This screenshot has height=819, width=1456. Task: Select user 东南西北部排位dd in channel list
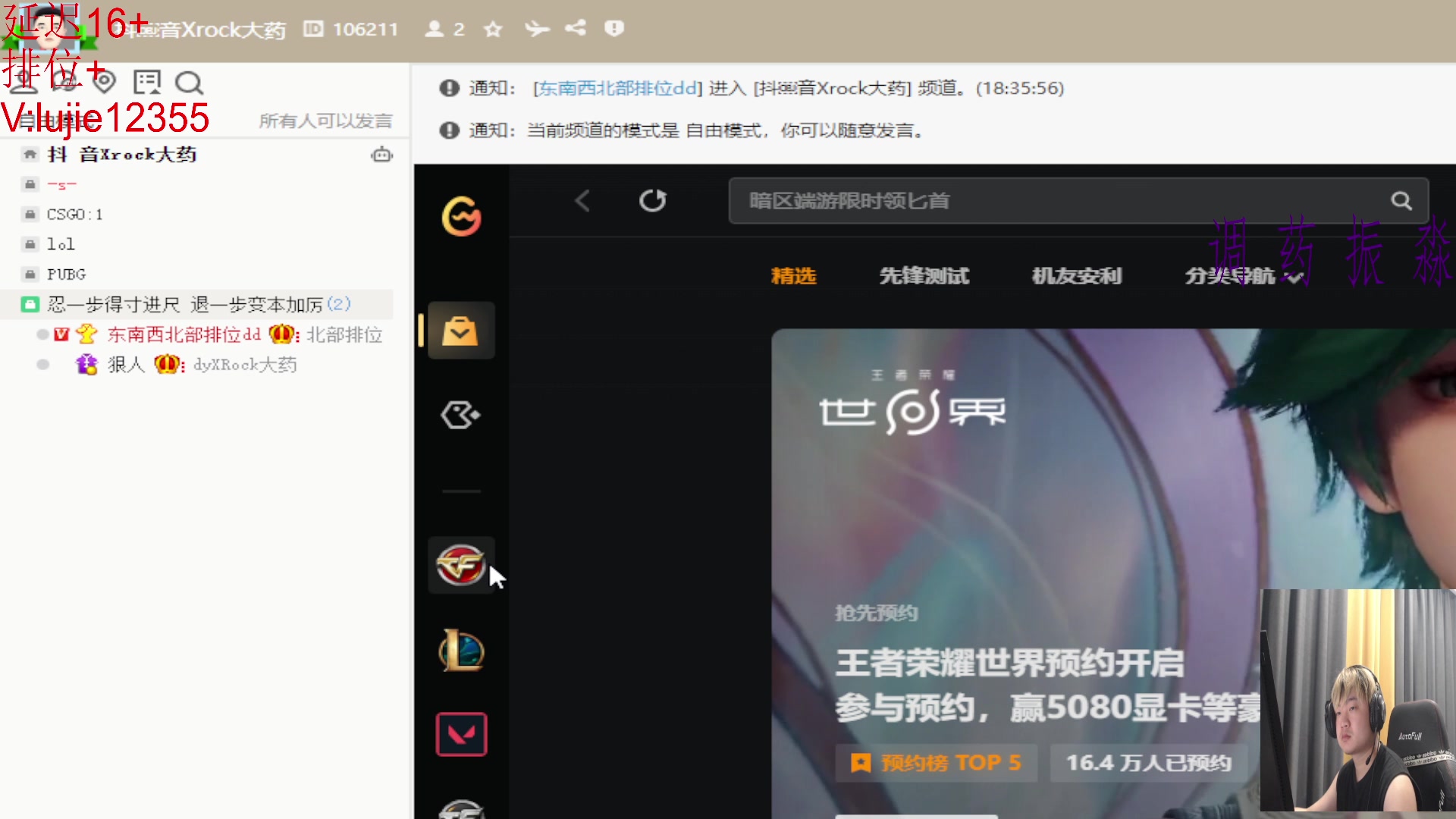tap(184, 334)
